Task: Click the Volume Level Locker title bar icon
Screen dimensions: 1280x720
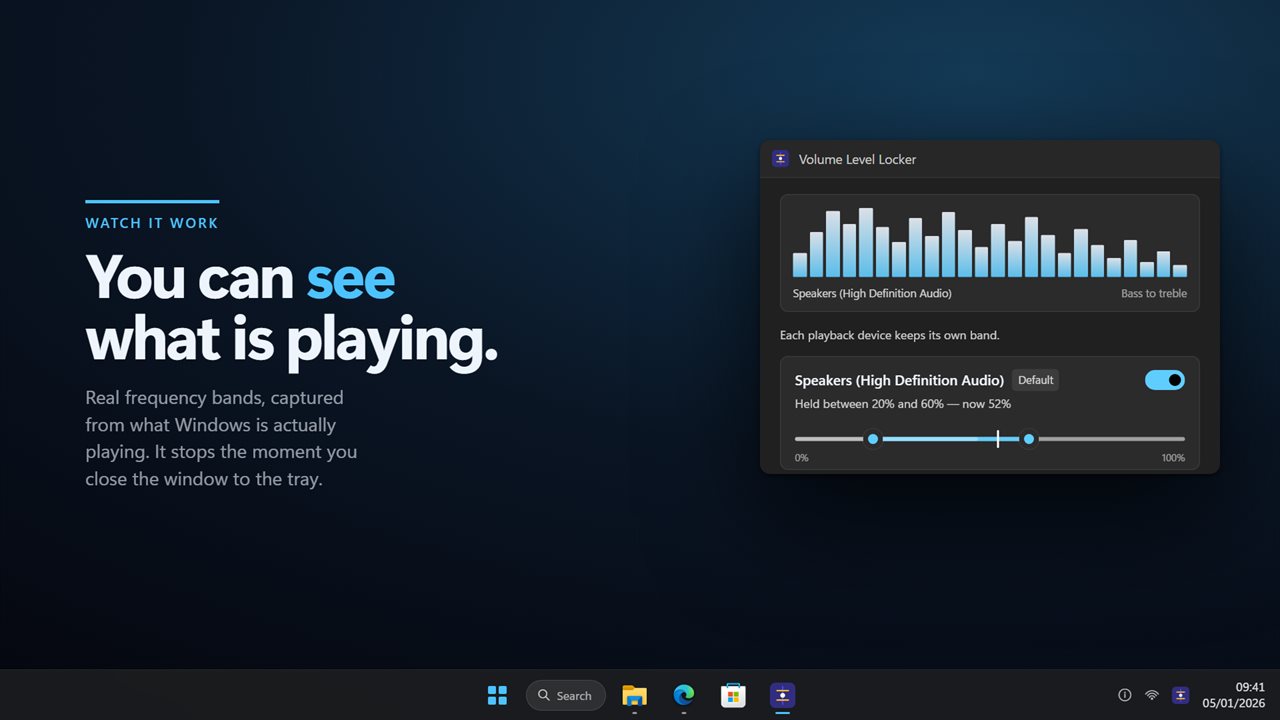Action: 781,159
